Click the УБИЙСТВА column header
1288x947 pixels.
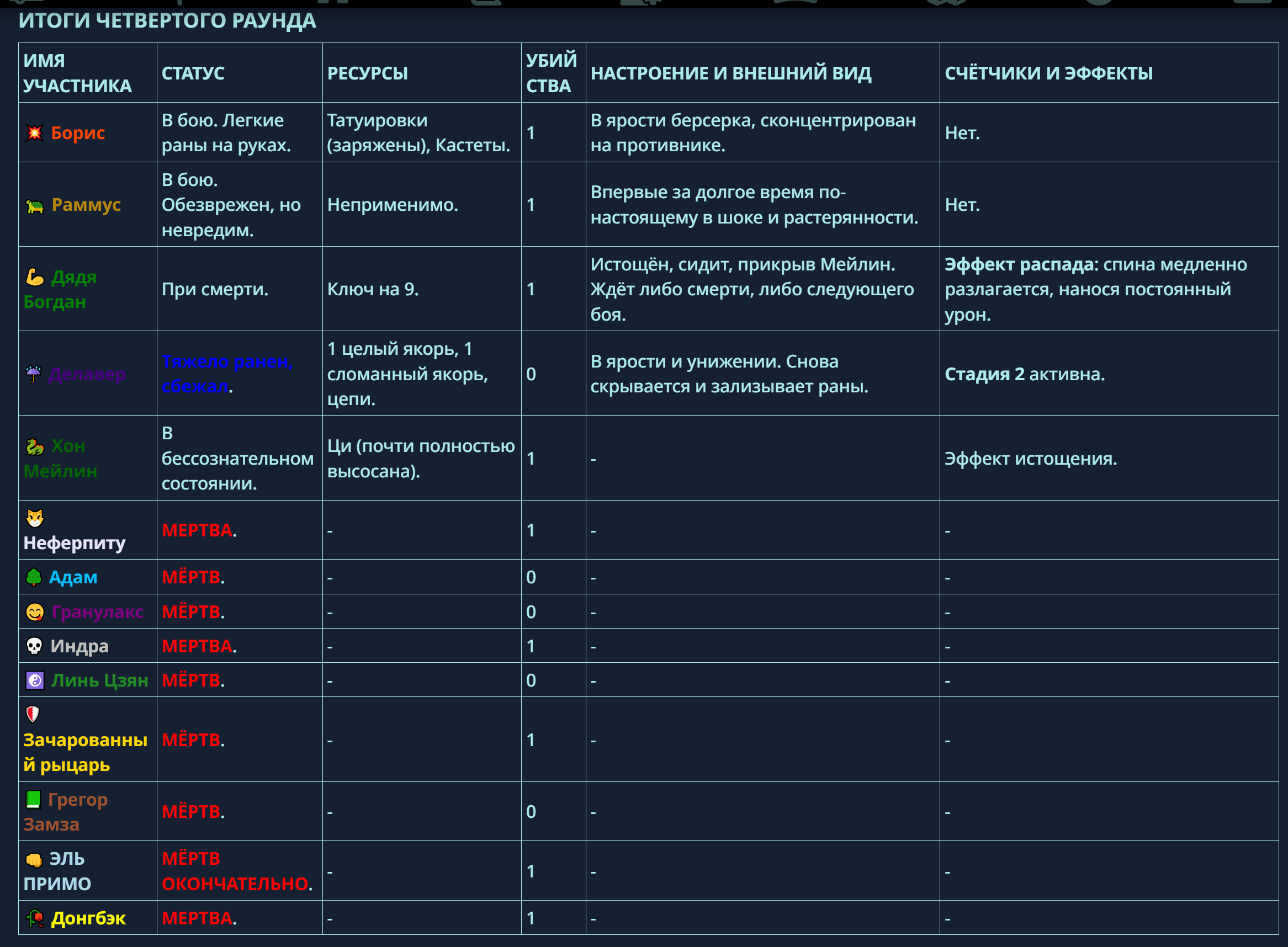click(x=551, y=73)
